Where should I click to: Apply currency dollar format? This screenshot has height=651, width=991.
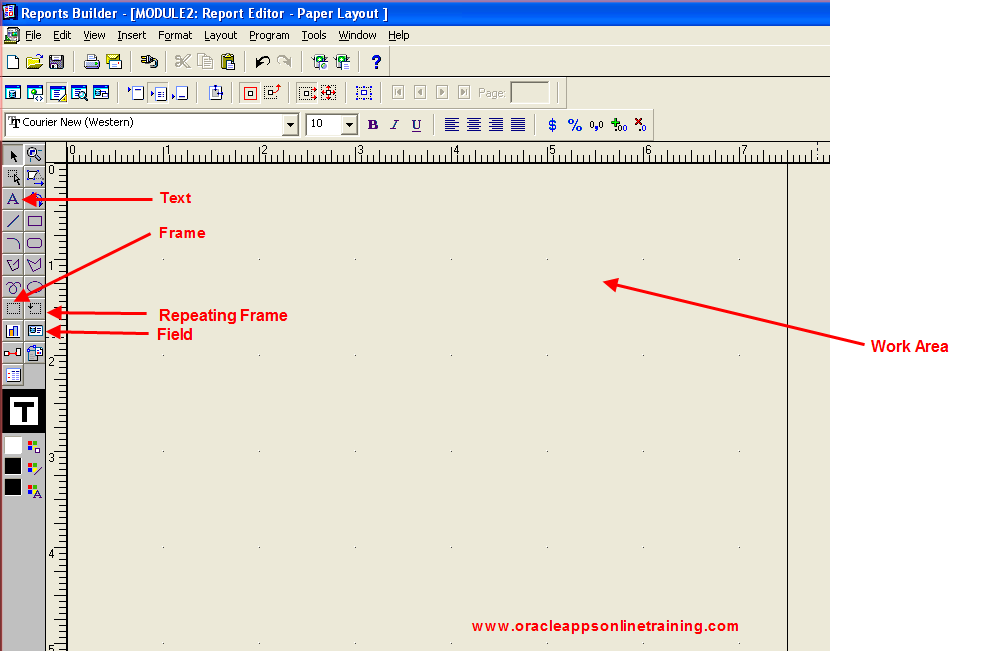pos(552,125)
